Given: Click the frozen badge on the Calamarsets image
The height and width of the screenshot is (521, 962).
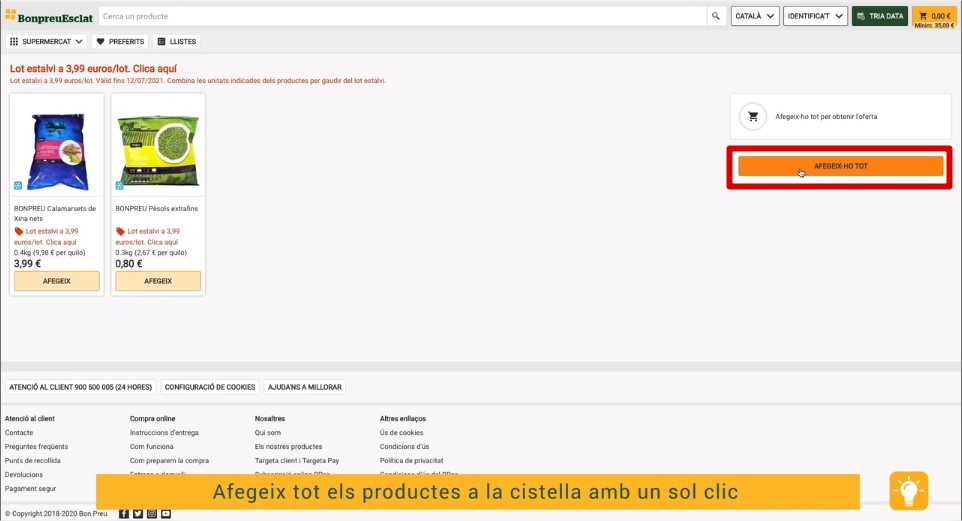Looking at the screenshot, I should coord(18,185).
